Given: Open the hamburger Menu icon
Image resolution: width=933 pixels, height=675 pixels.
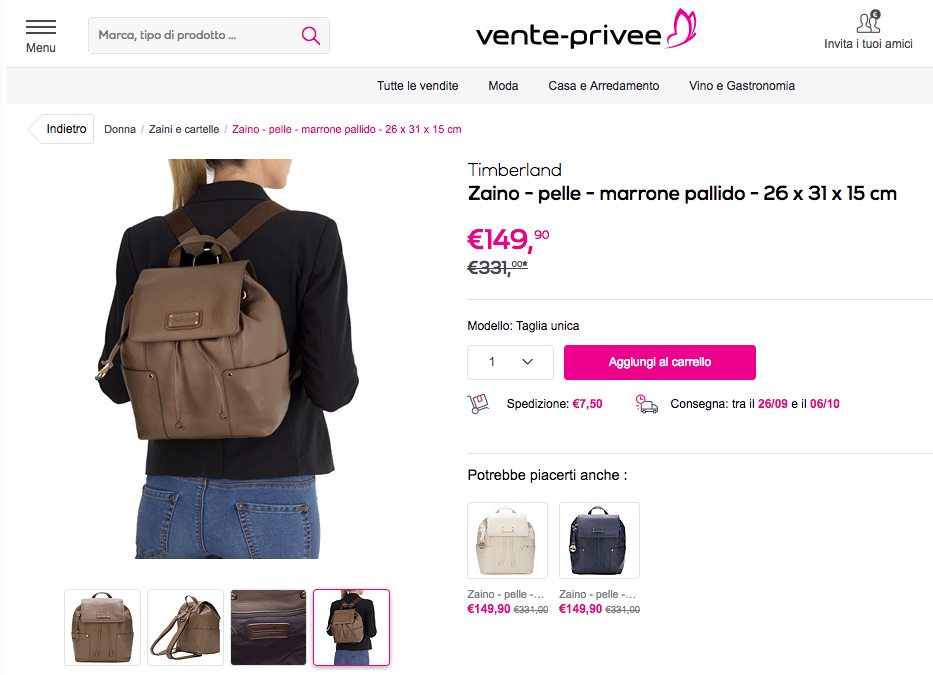Looking at the screenshot, I should pos(40,27).
